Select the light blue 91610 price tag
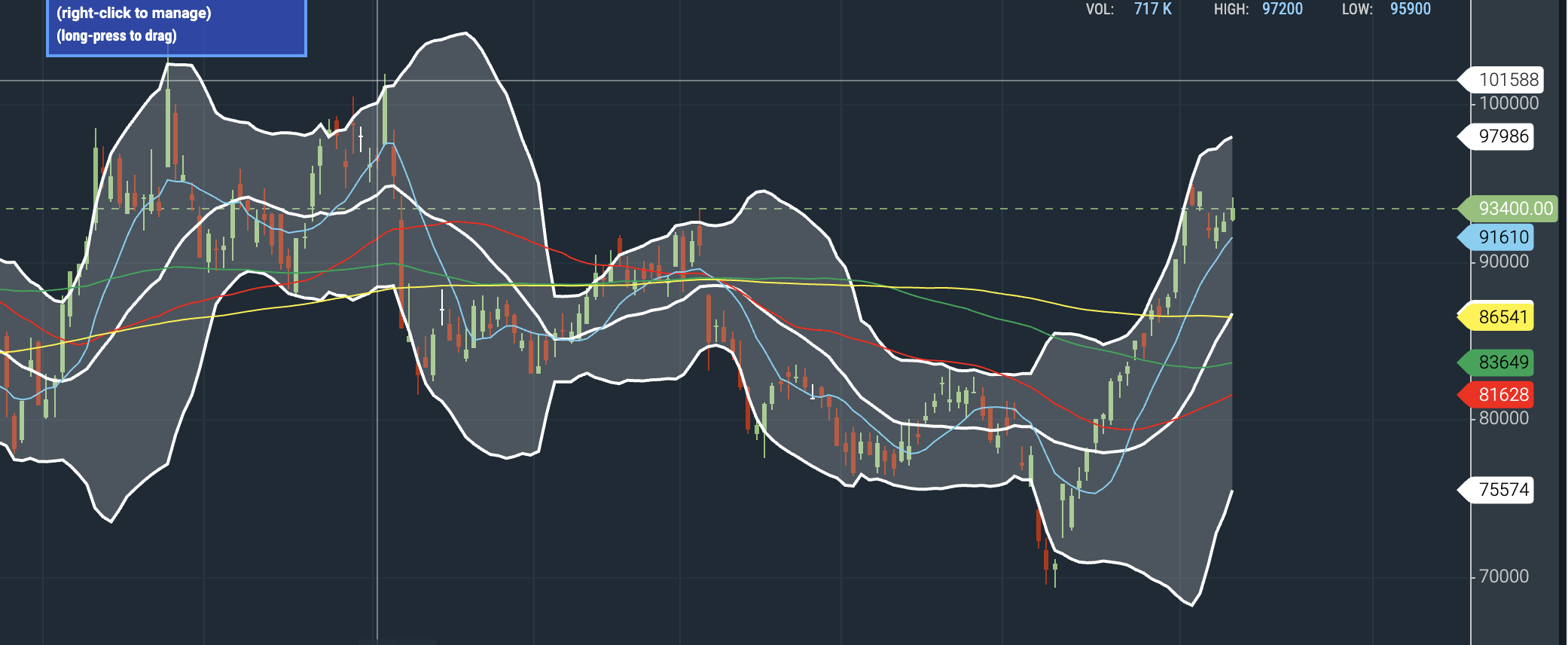 1502,237
